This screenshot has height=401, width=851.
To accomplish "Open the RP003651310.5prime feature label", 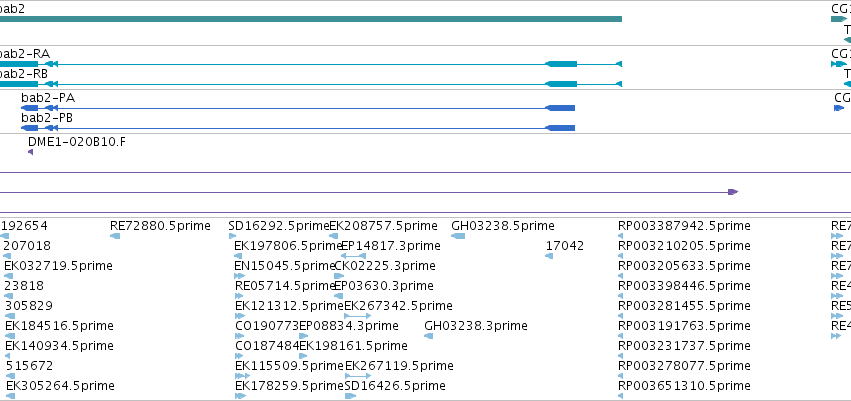I will tap(684, 386).
